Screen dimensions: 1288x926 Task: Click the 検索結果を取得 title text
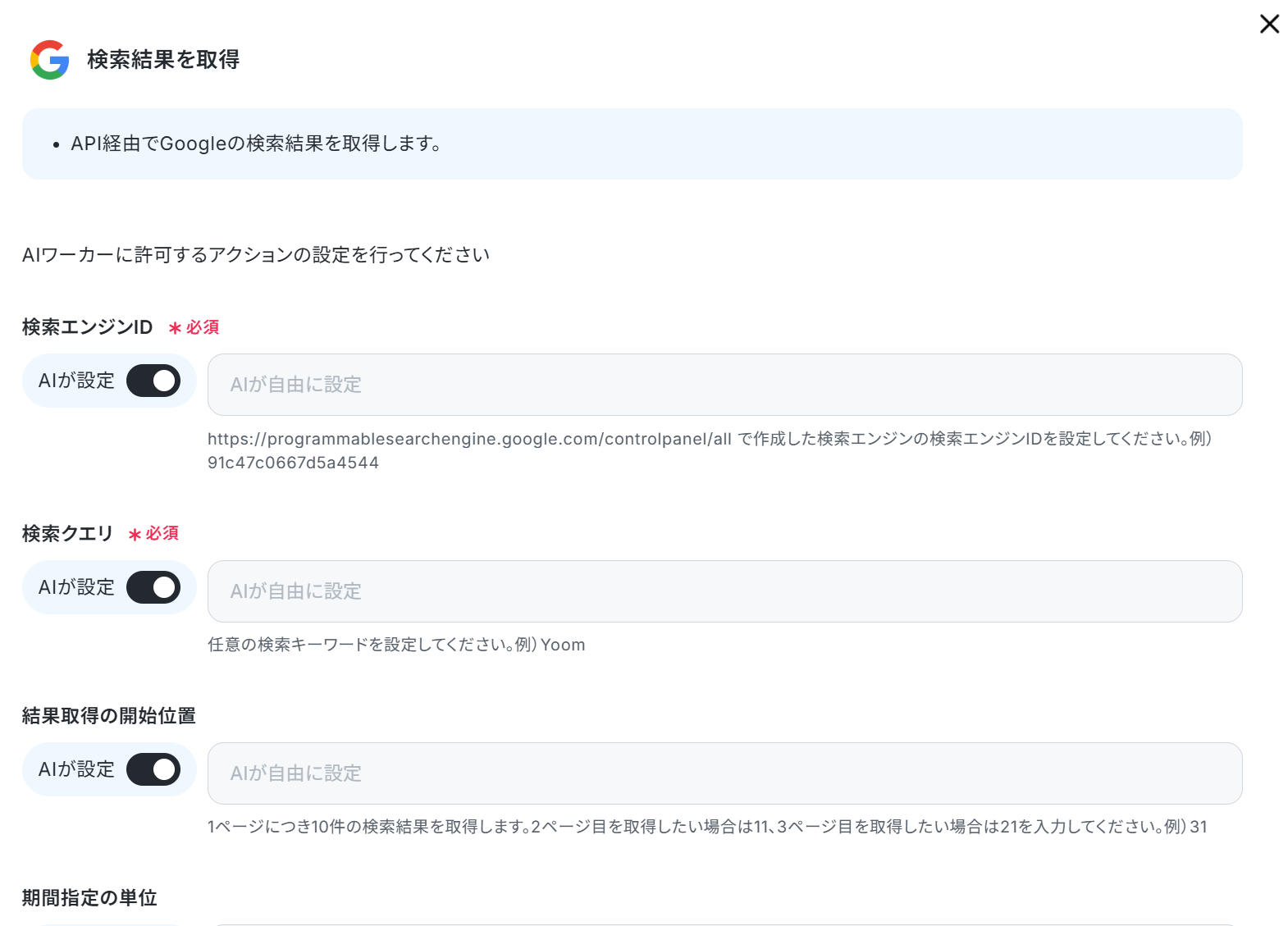pos(163,59)
